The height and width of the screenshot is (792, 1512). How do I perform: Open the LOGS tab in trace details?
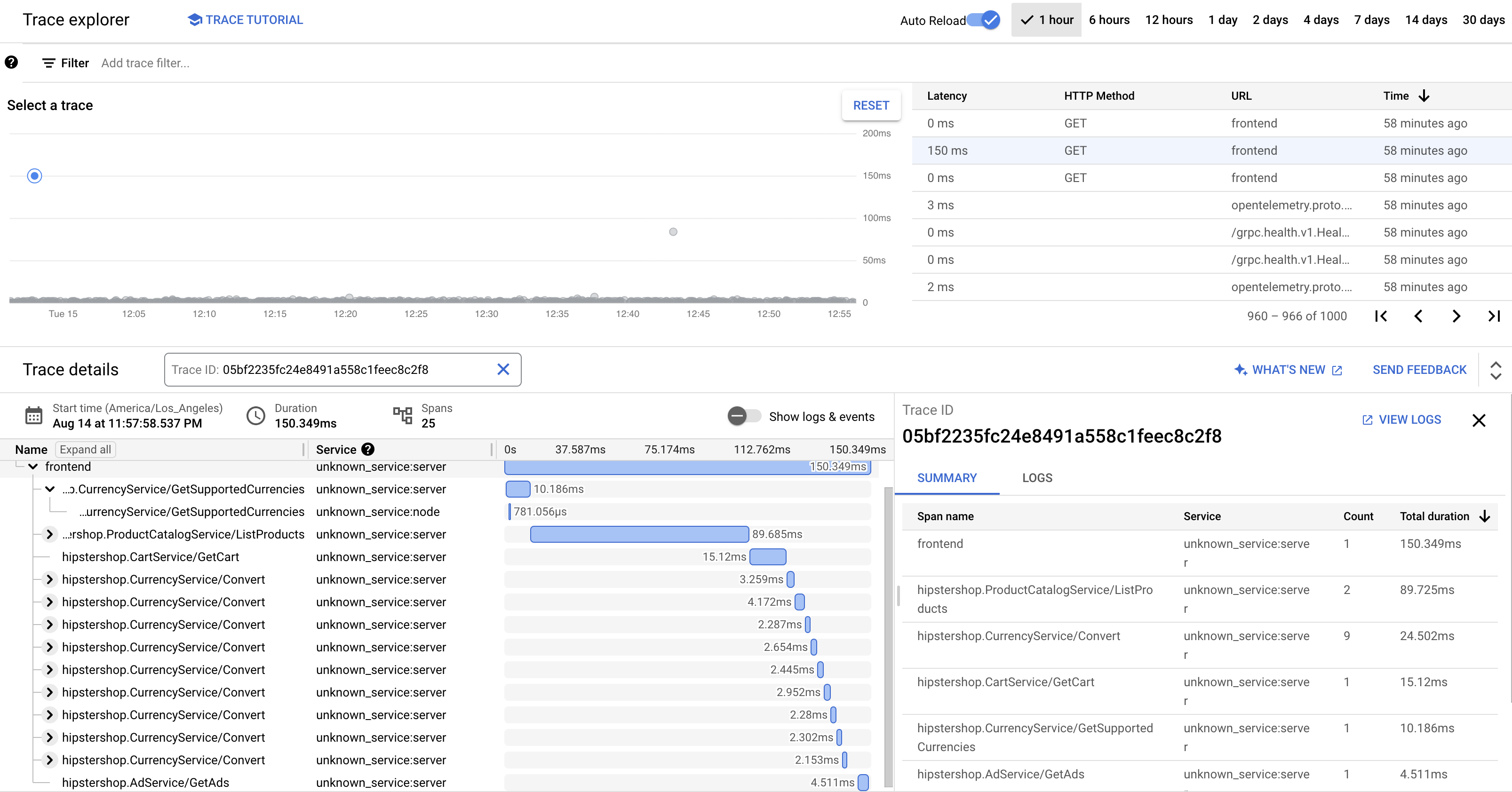pos(1037,478)
